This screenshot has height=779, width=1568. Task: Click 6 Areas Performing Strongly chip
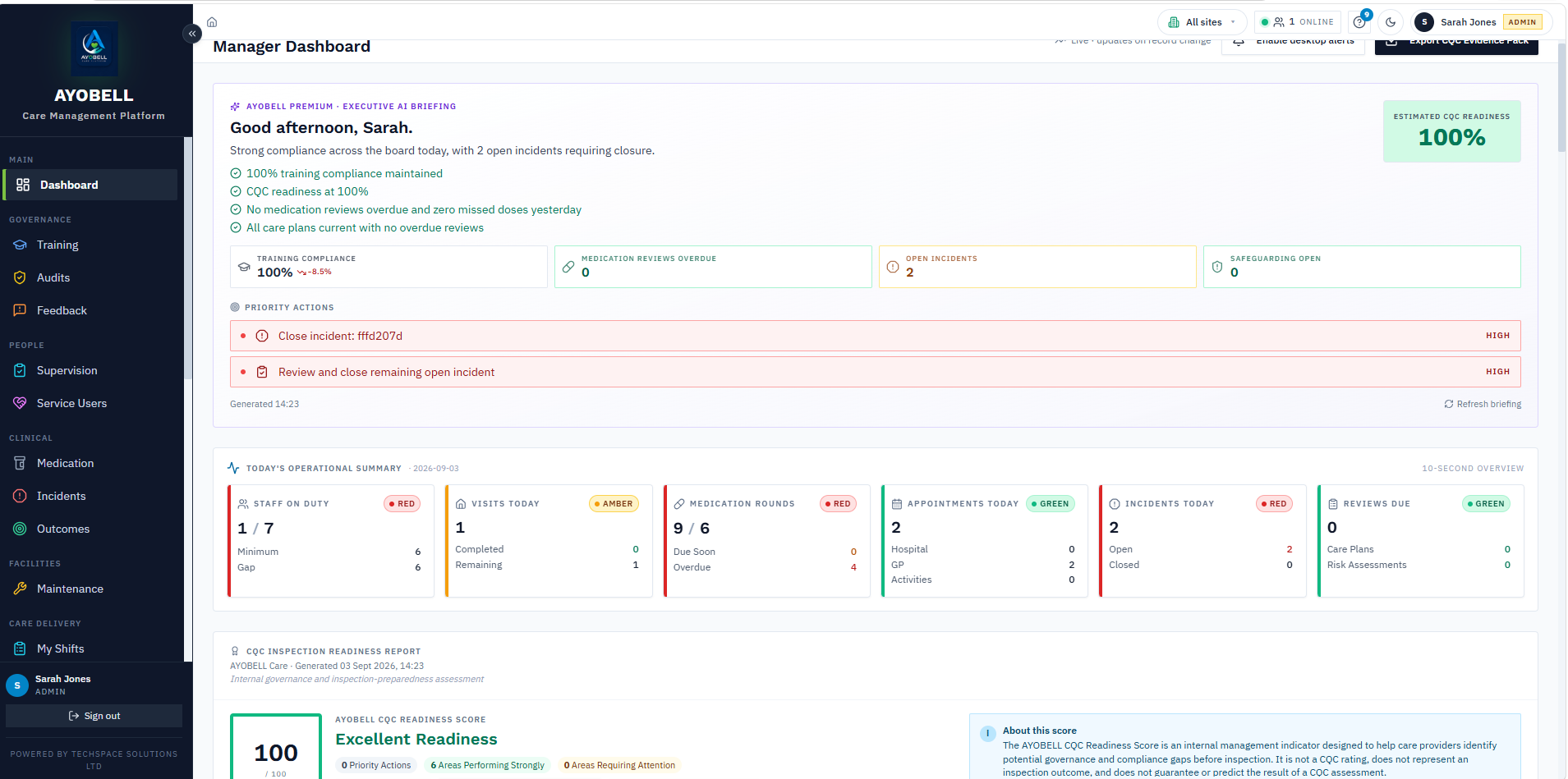click(x=487, y=765)
